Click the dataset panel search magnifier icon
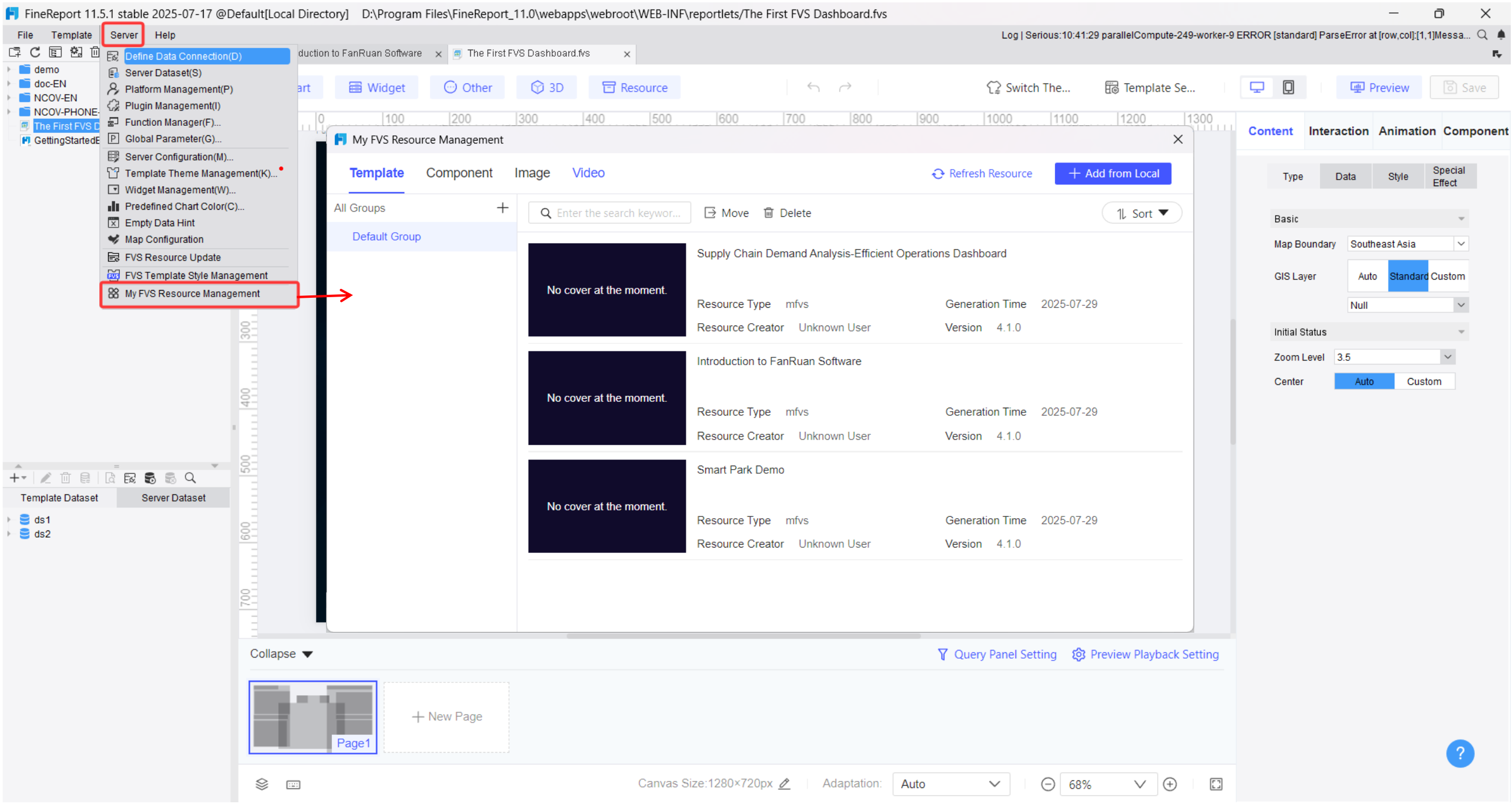 [x=190, y=478]
